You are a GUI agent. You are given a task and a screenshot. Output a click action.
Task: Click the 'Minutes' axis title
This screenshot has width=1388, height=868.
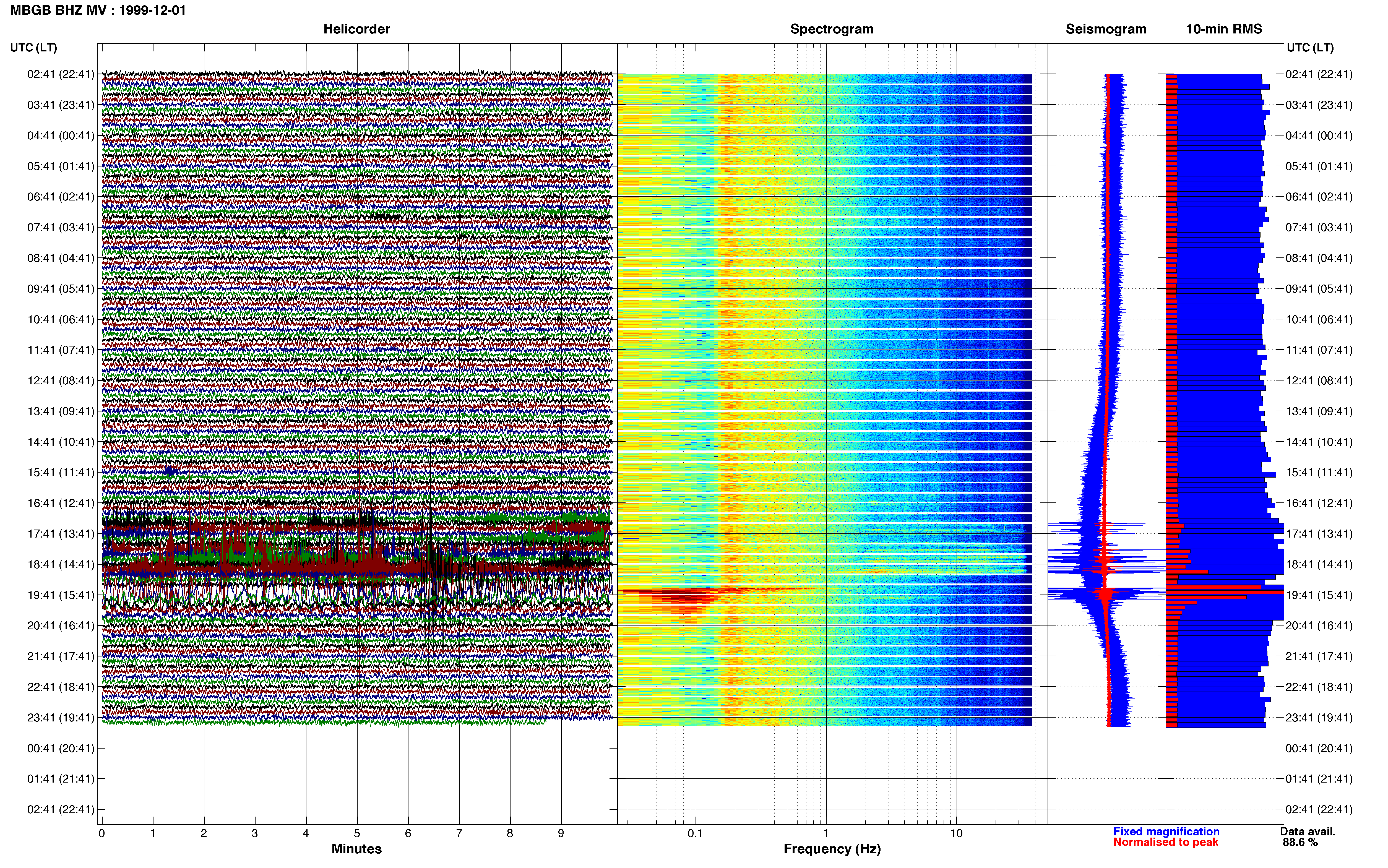click(356, 849)
